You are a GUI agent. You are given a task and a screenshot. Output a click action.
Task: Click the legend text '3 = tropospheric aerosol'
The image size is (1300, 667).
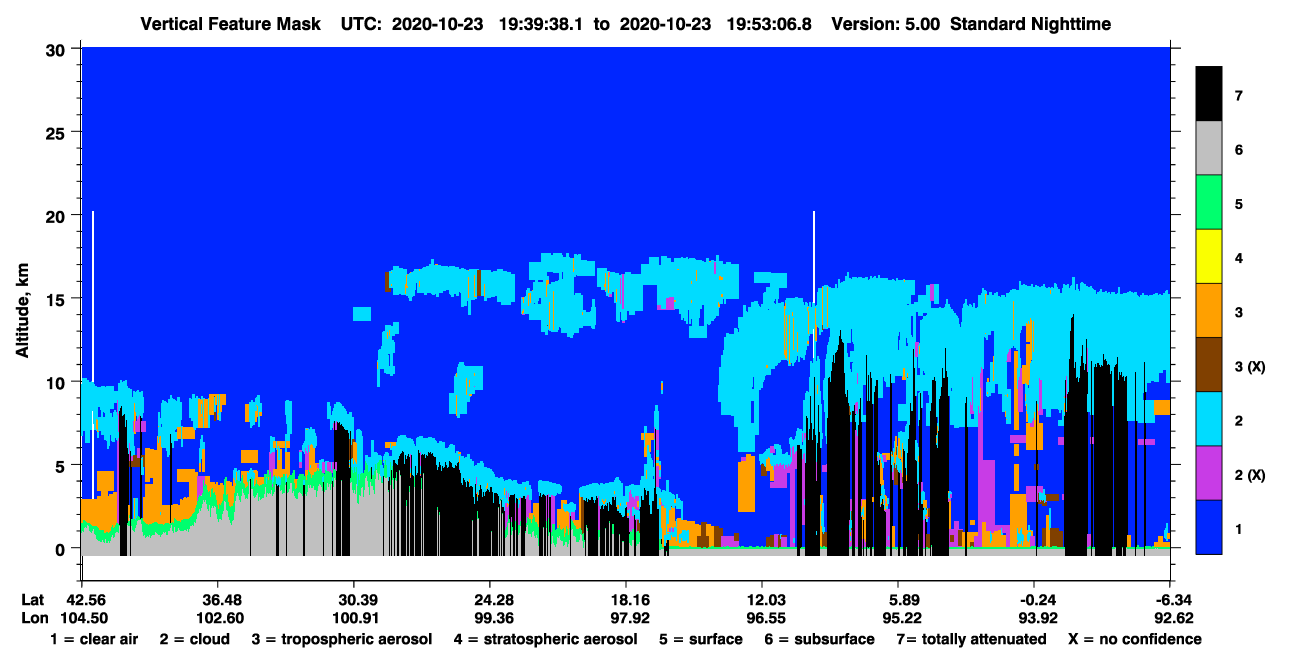[x=342, y=640]
